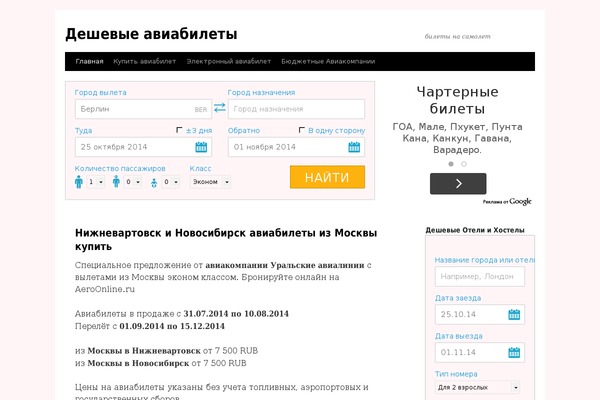Click the departure date field 25 октября 2014
The image size is (600, 400).
(143, 147)
